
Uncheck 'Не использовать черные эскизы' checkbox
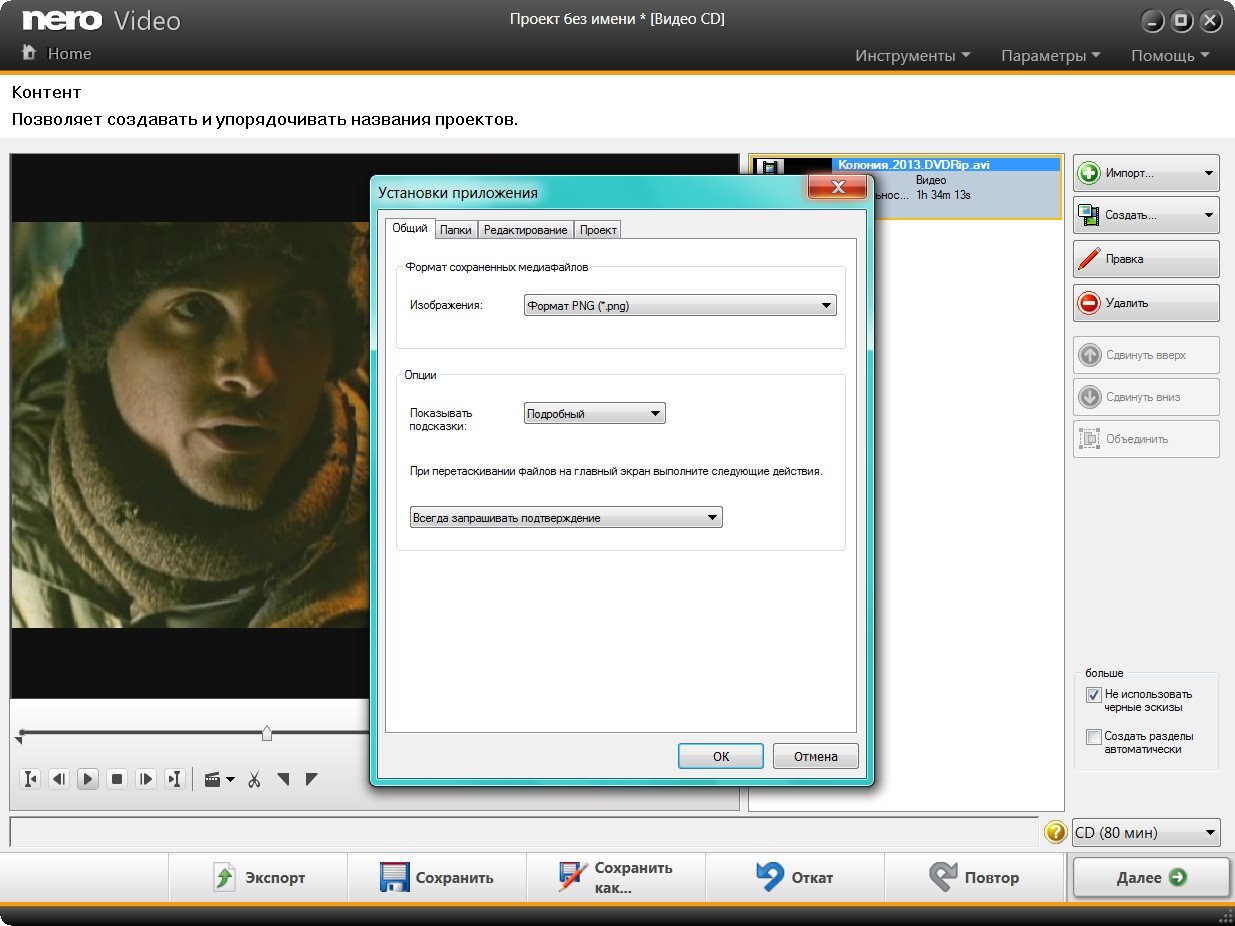click(1093, 695)
